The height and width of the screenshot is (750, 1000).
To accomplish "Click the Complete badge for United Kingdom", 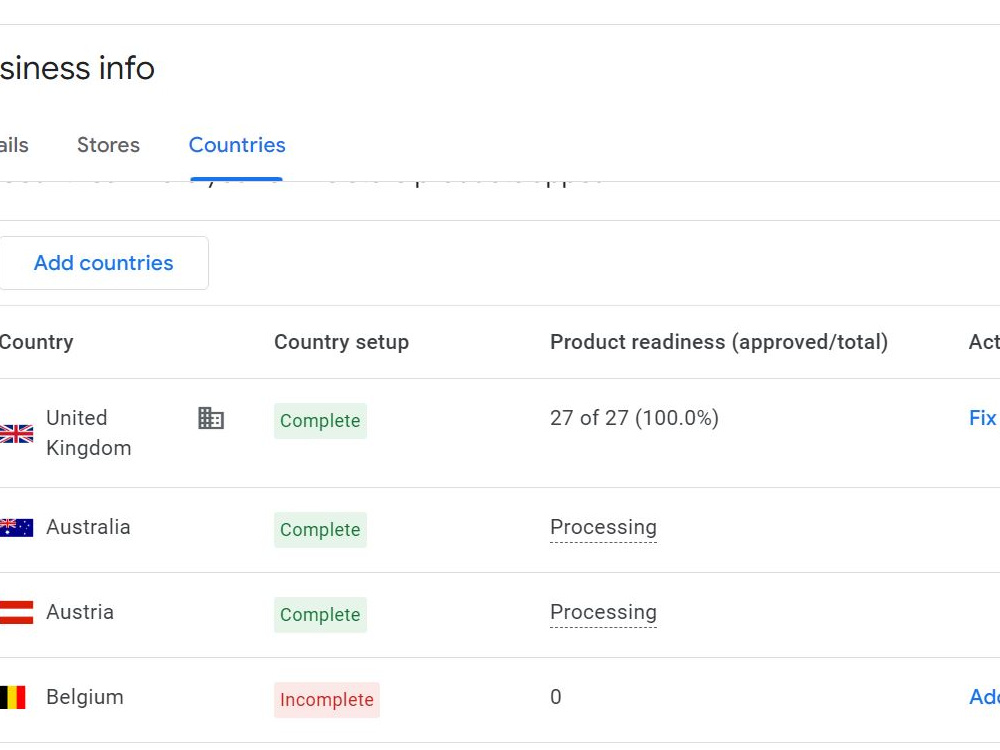I will pyautogui.click(x=320, y=421).
